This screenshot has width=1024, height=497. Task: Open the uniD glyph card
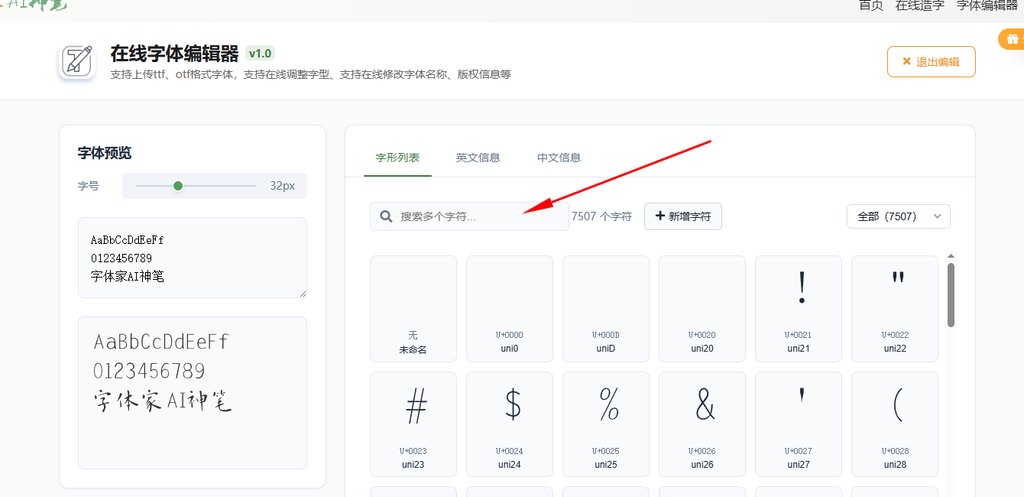click(x=606, y=308)
